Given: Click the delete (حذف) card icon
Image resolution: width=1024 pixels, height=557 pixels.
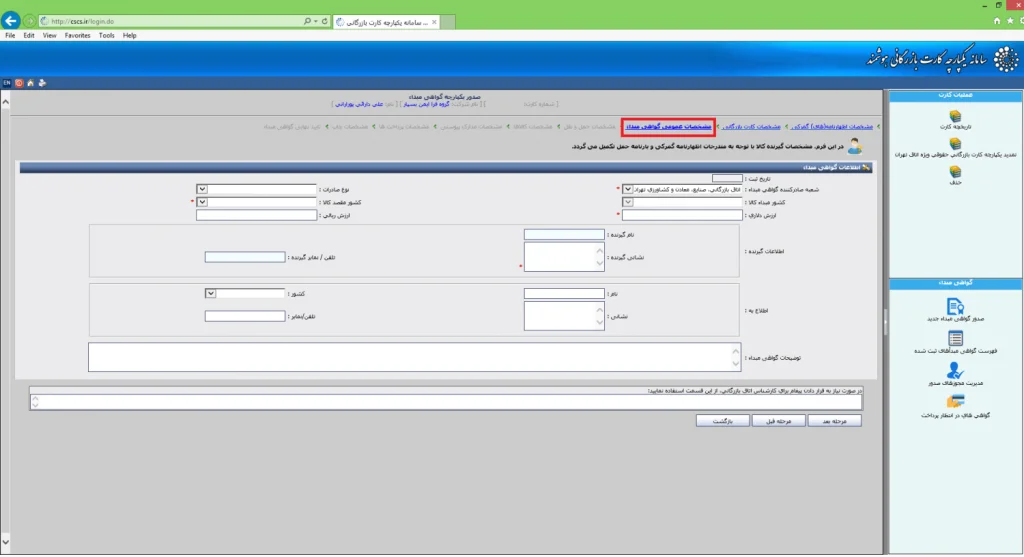Looking at the screenshot, I should pyautogui.click(x=955, y=172).
